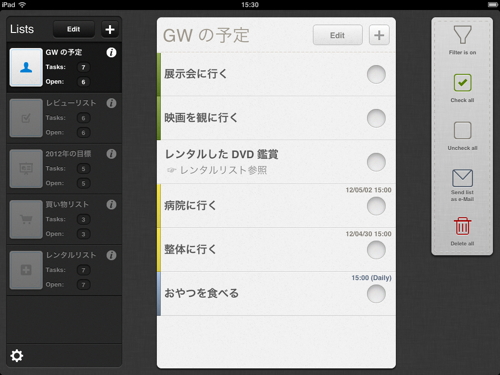The width and height of the screenshot is (500, 375).
Task: Tap Edit in the GW の予定 header
Action: (x=337, y=35)
